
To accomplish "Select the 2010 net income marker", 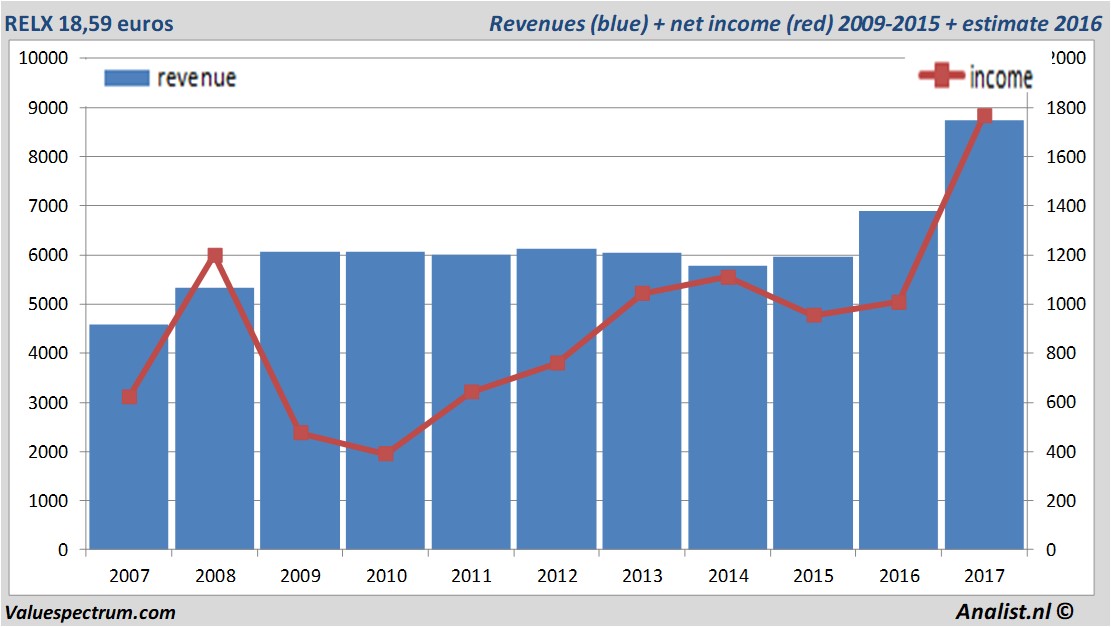I will [386, 453].
